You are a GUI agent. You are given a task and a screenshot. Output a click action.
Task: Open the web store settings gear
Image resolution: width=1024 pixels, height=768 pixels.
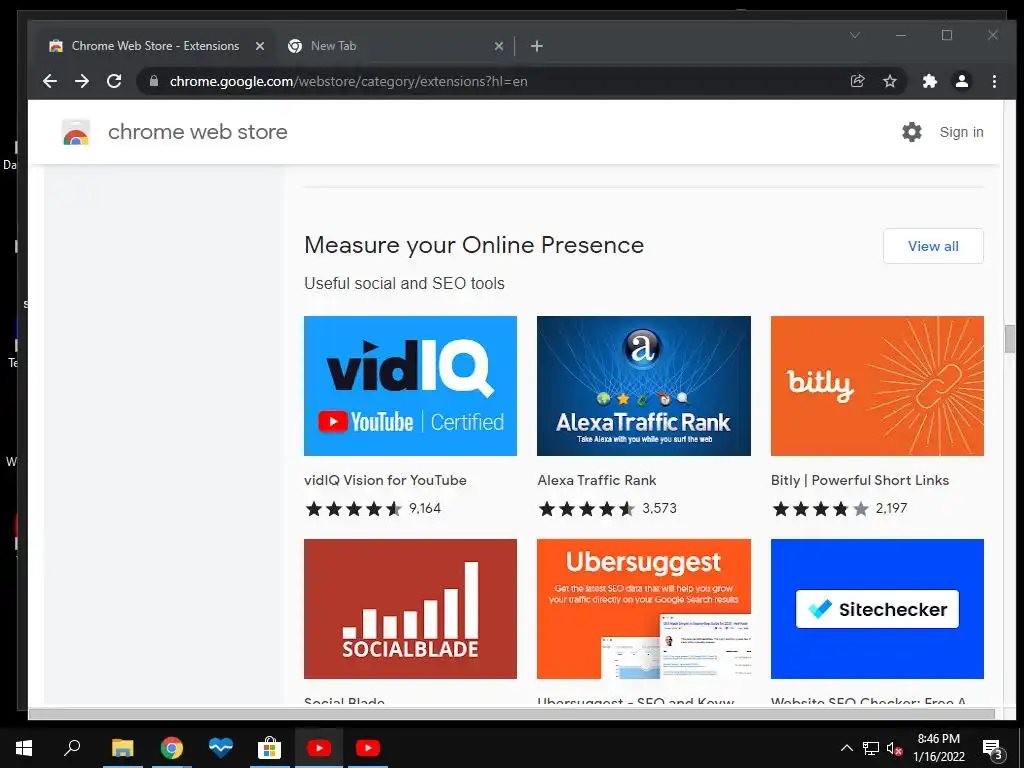click(x=912, y=132)
